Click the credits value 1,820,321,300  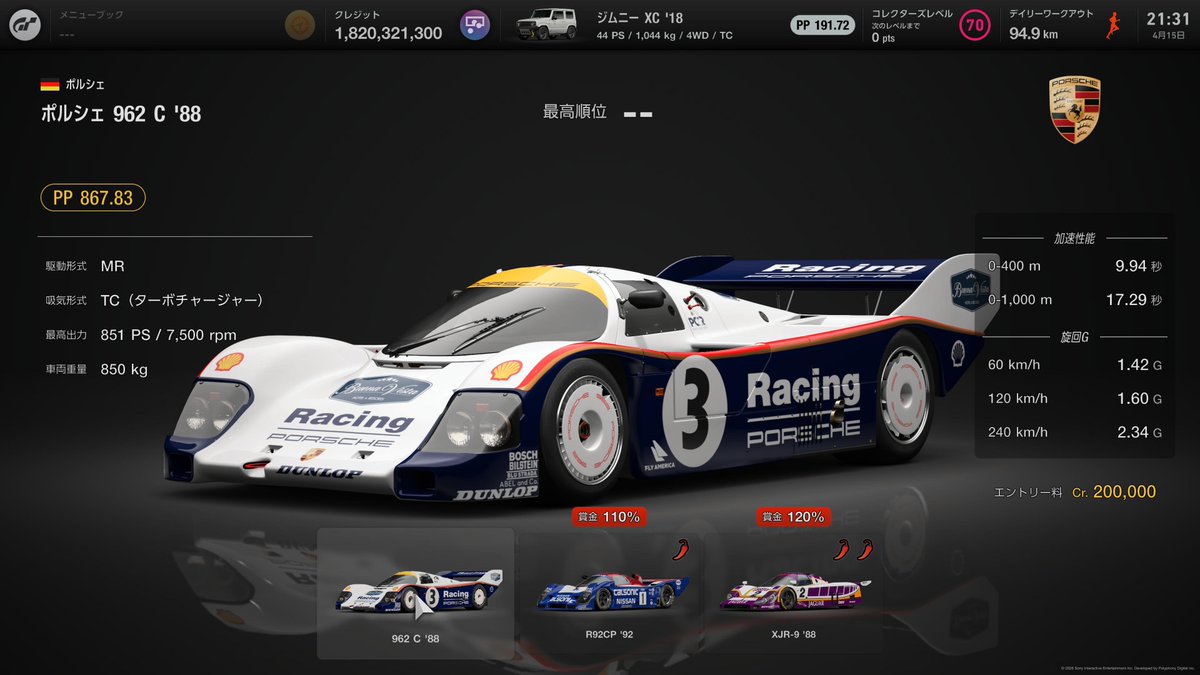click(x=388, y=33)
